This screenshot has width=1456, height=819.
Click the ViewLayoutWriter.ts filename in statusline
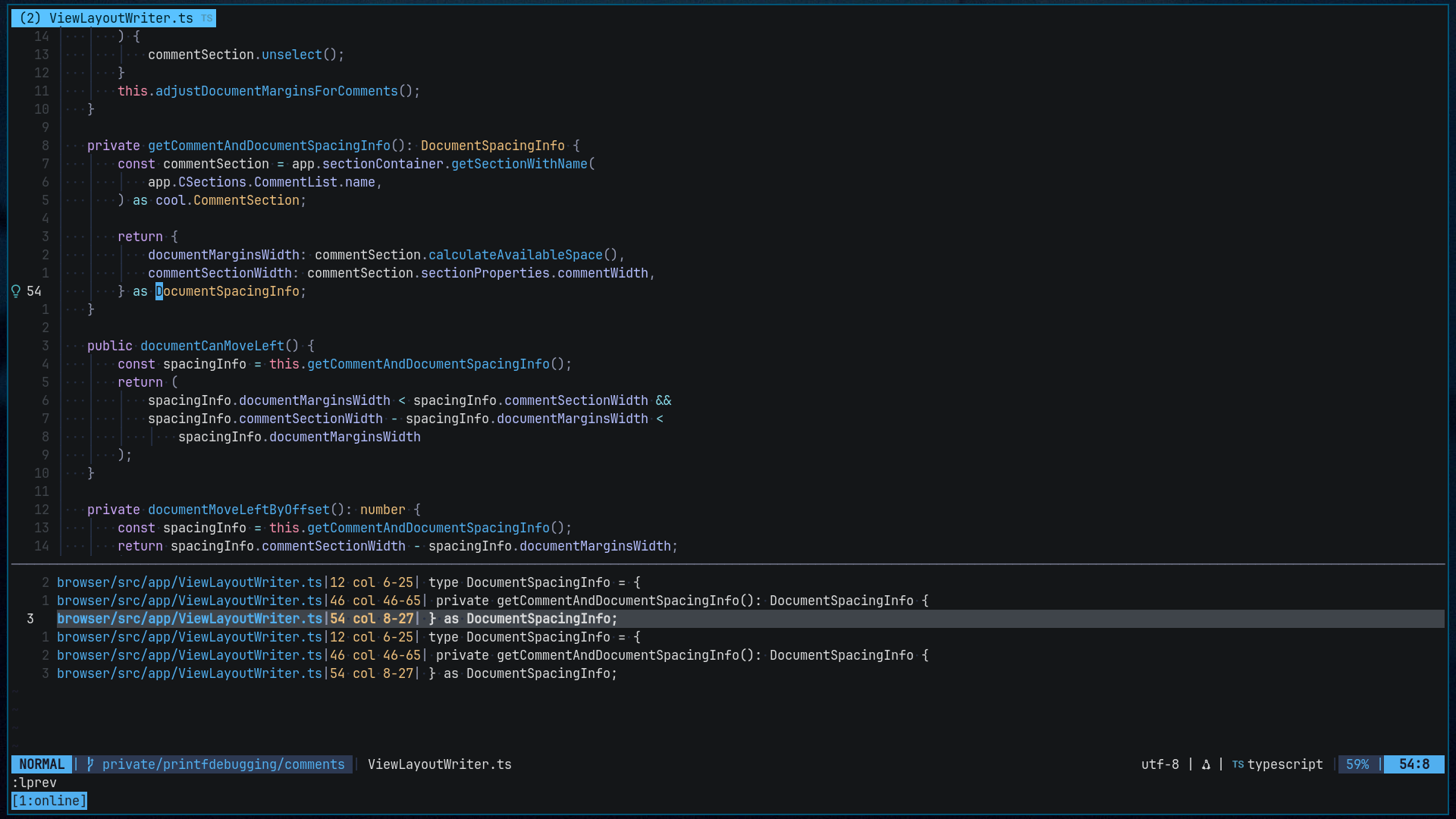439,764
